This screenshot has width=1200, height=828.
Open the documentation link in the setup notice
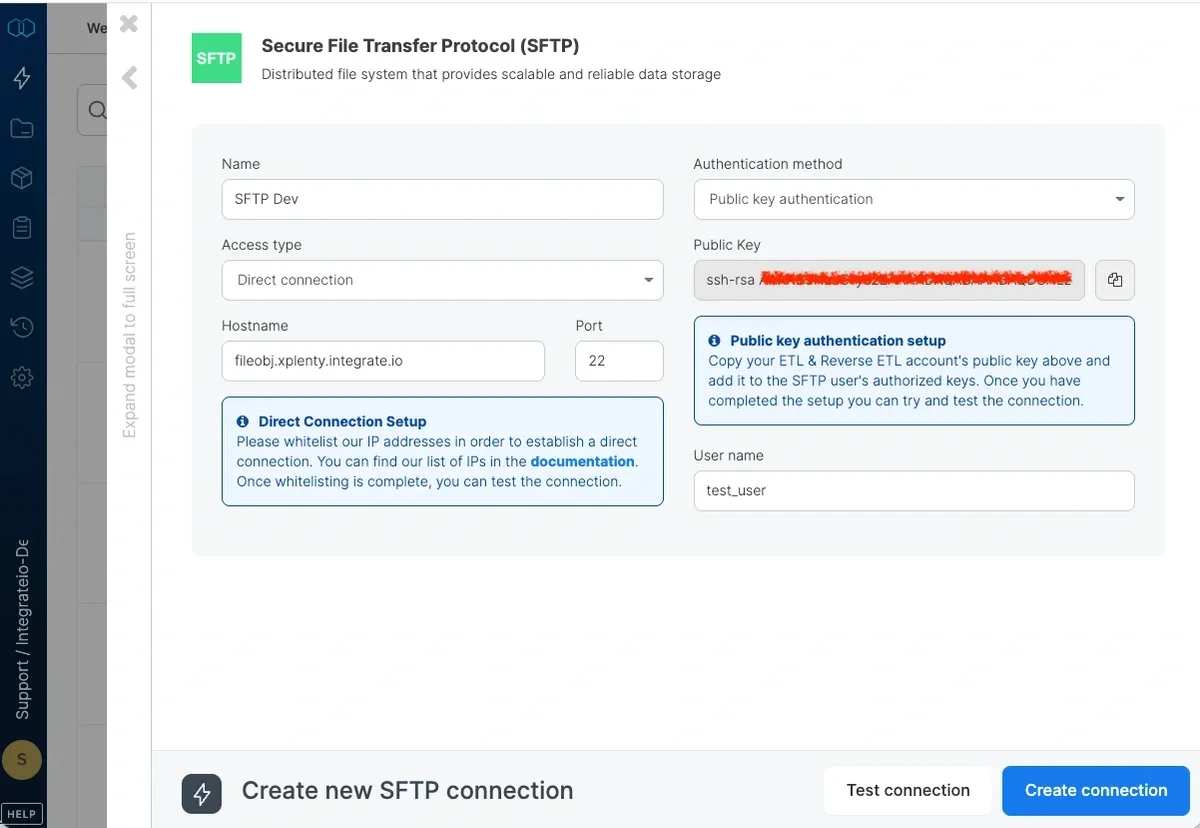[583, 462]
